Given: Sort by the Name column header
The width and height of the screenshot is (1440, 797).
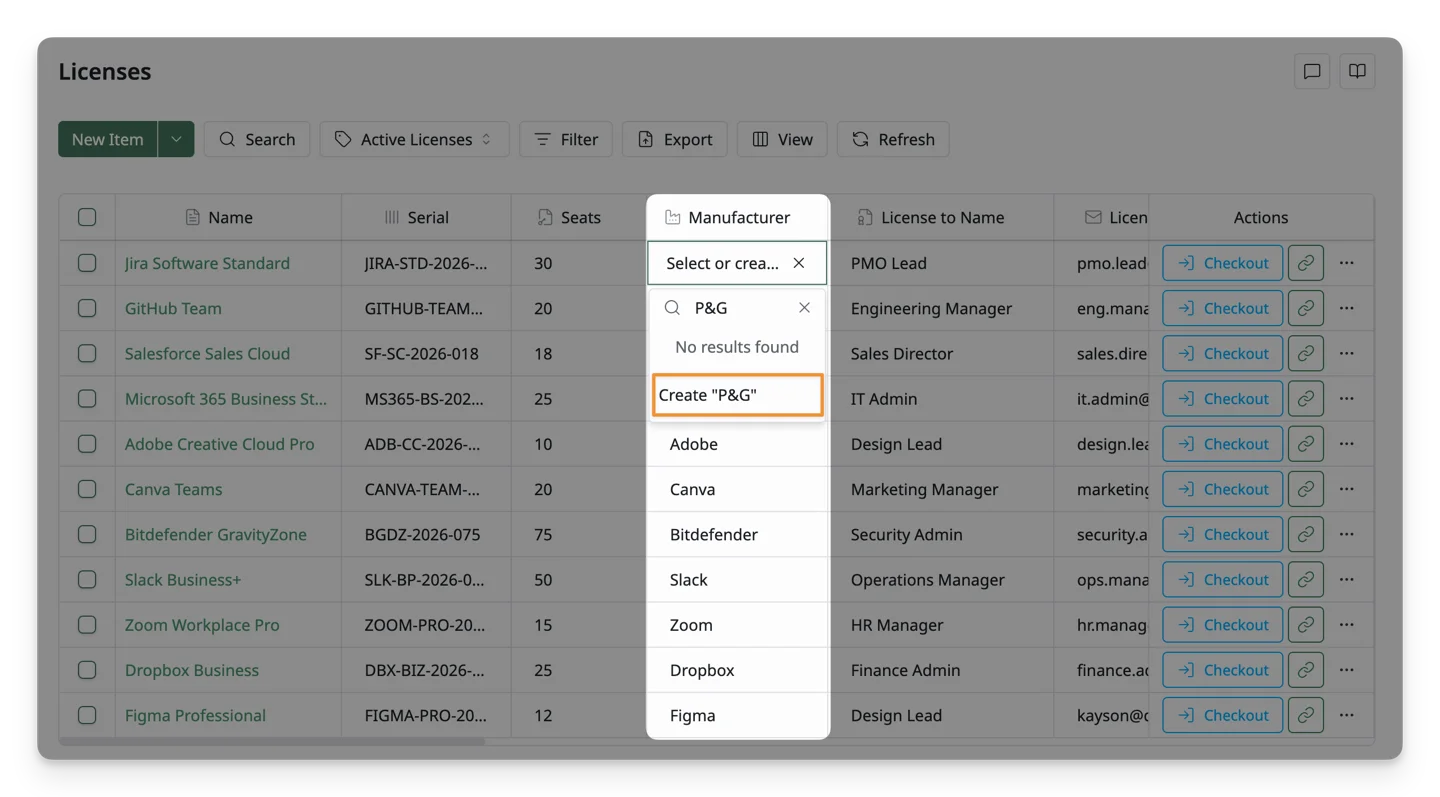Looking at the screenshot, I should pos(228,217).
